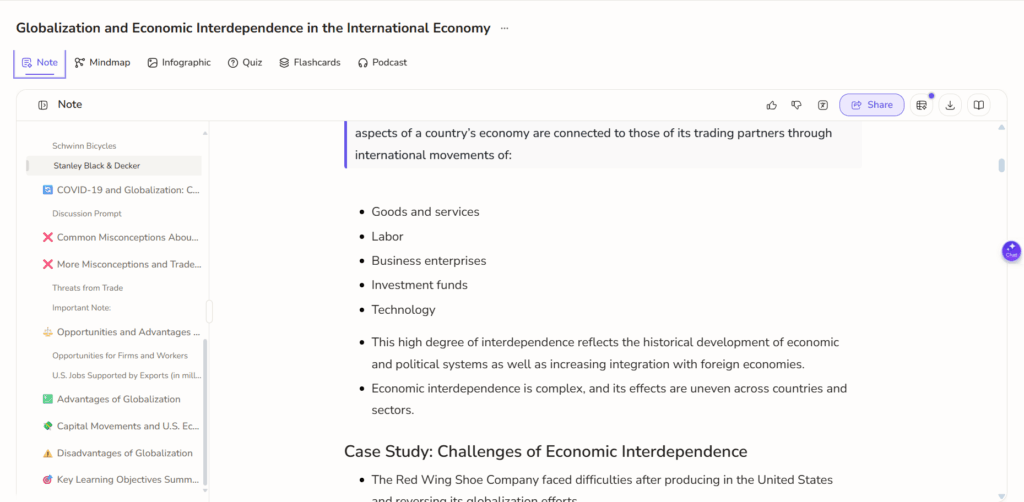This screenshot has width=1024, height=502.
Task: Switch to the Mindmap tab
Action: 102,63
